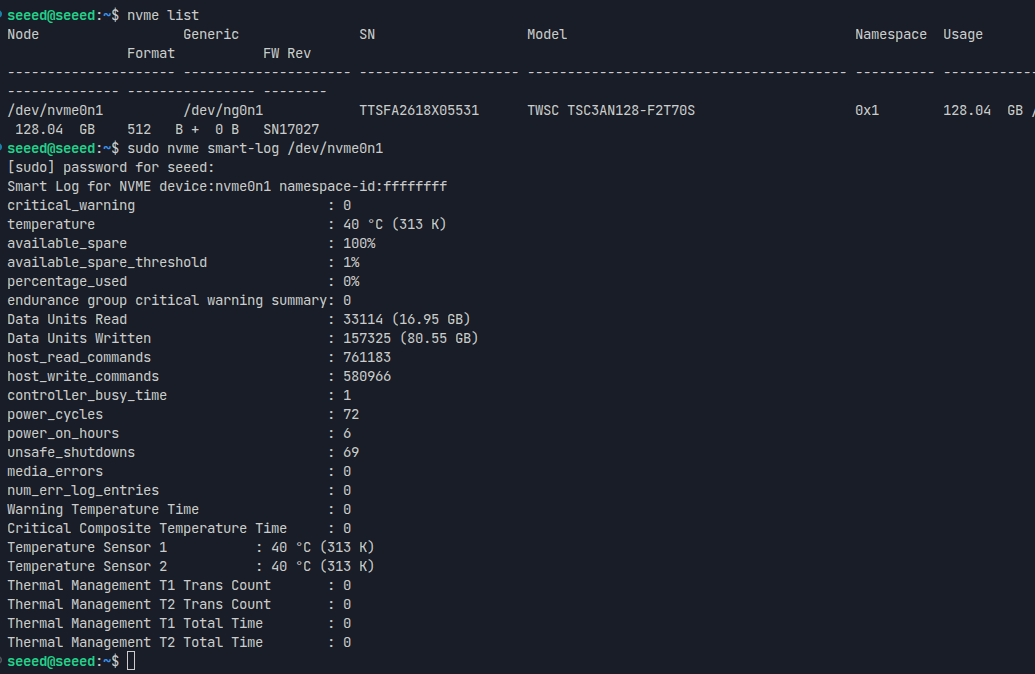Image resolution: width=1035 pixels, height=674 pixels.
Task: Click the model name TWSC TSC3AN128-F2T70S
Action: coord(611,110)
